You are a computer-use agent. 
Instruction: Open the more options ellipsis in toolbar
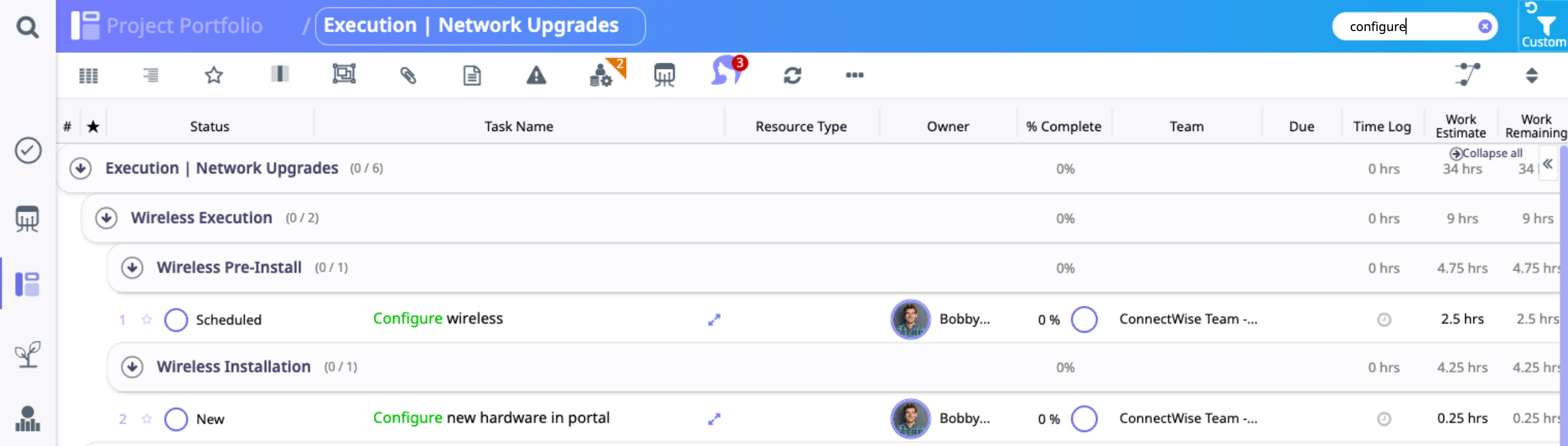coord(854,75)
